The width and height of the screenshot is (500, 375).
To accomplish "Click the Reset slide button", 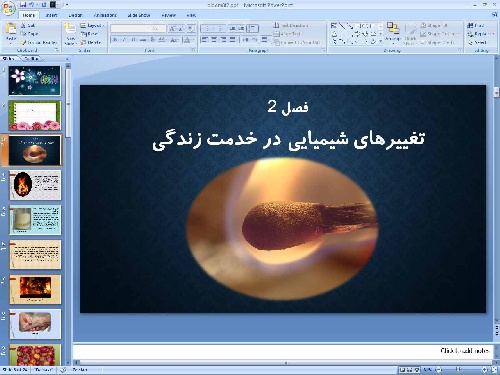I will click(x=89, y=34).
